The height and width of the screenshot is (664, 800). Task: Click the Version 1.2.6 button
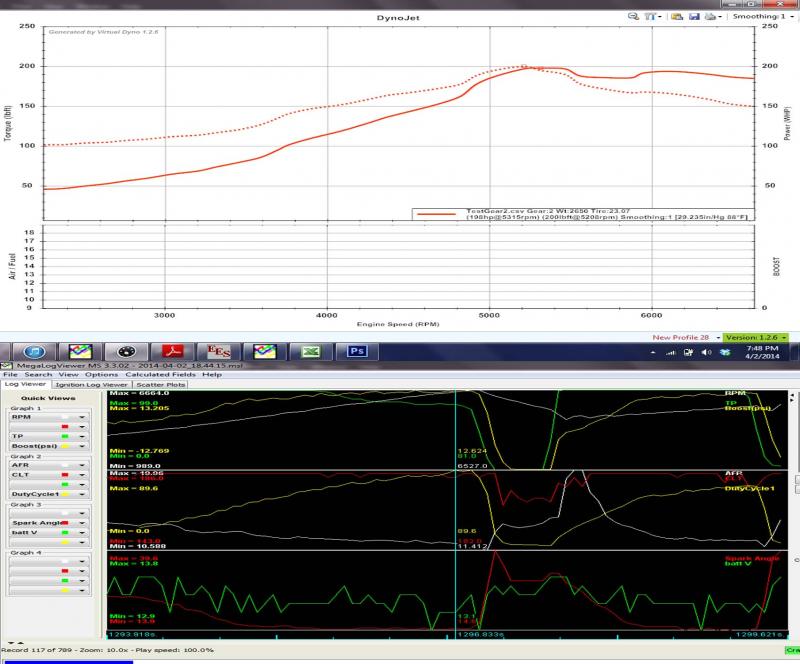click(756, 338)
